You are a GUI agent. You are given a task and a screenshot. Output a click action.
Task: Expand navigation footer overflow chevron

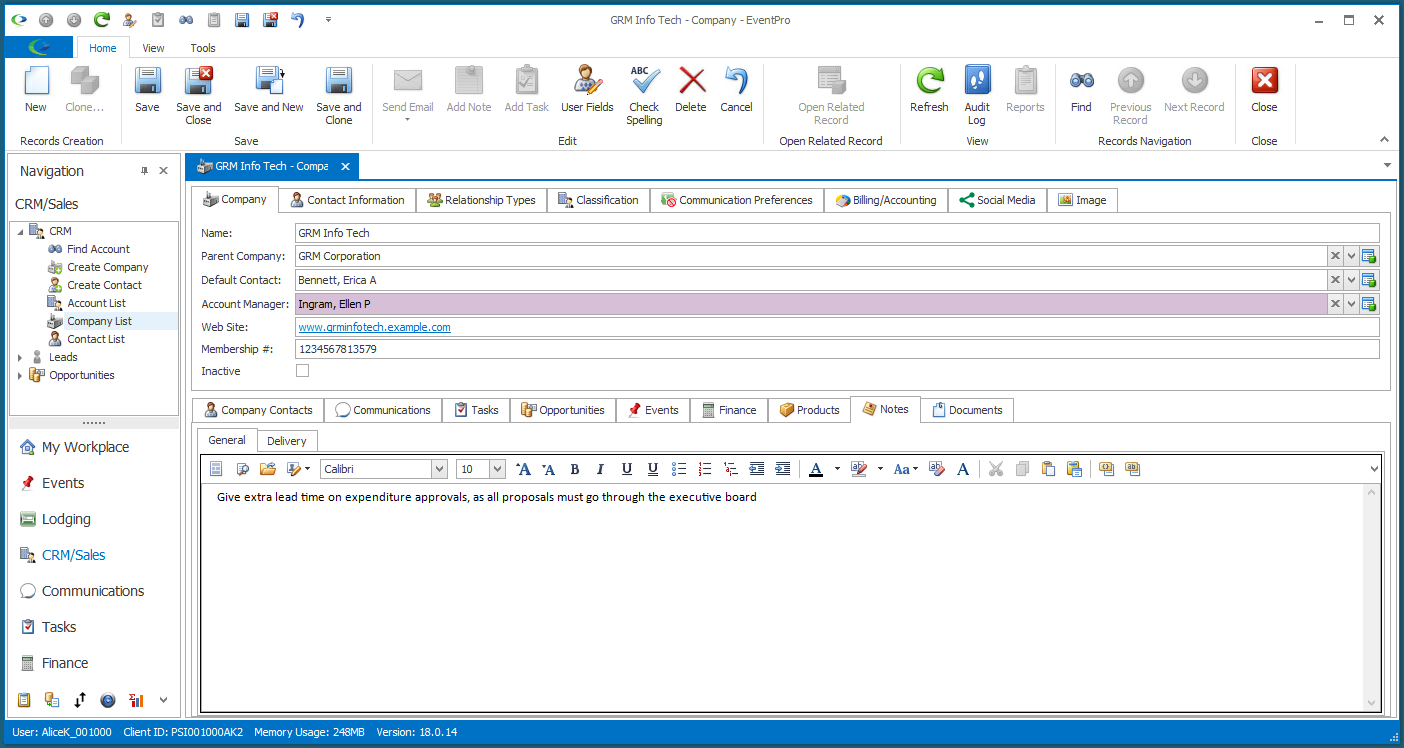click(164, 700)
